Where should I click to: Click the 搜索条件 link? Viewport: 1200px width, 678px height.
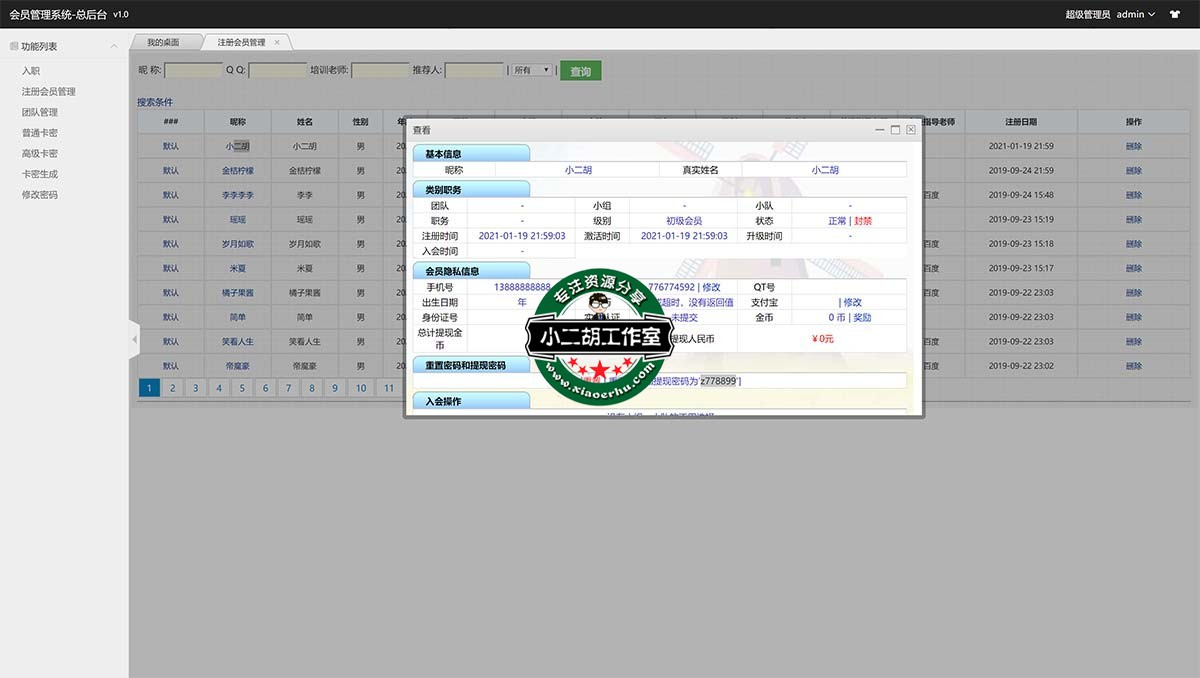[x=156, y=101]
